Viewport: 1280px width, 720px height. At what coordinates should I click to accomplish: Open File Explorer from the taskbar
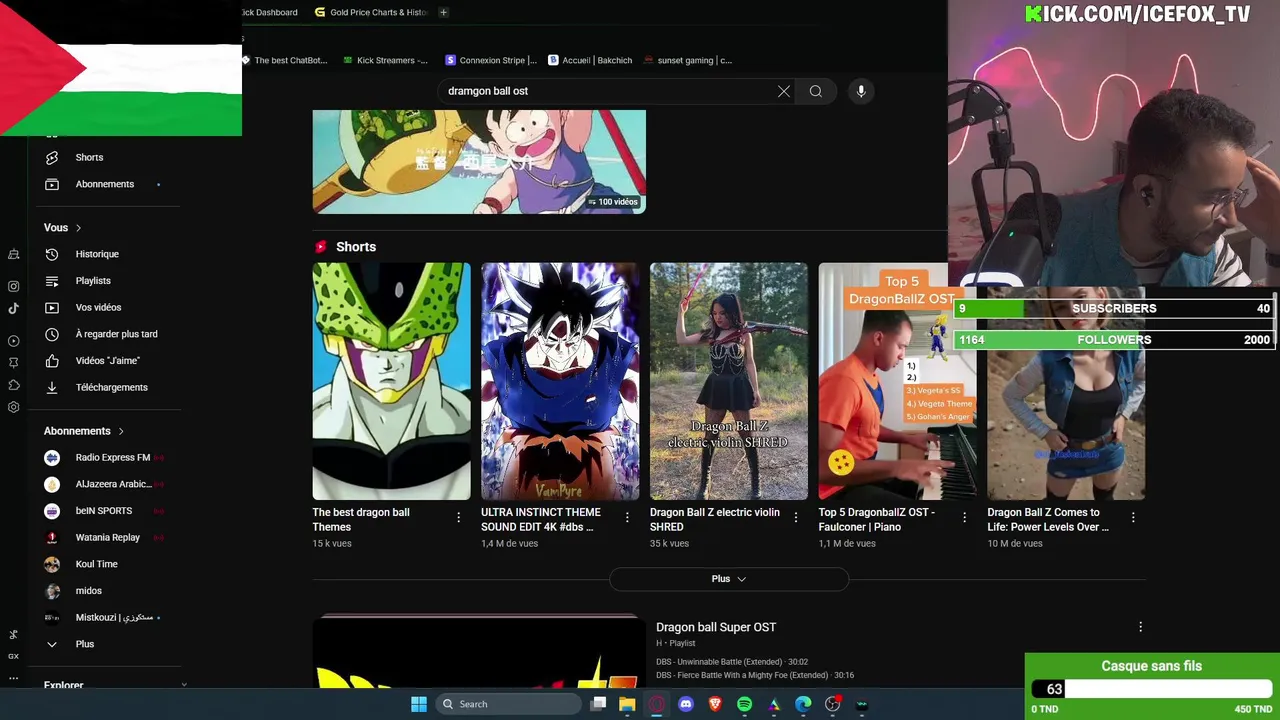coord(627,704)
